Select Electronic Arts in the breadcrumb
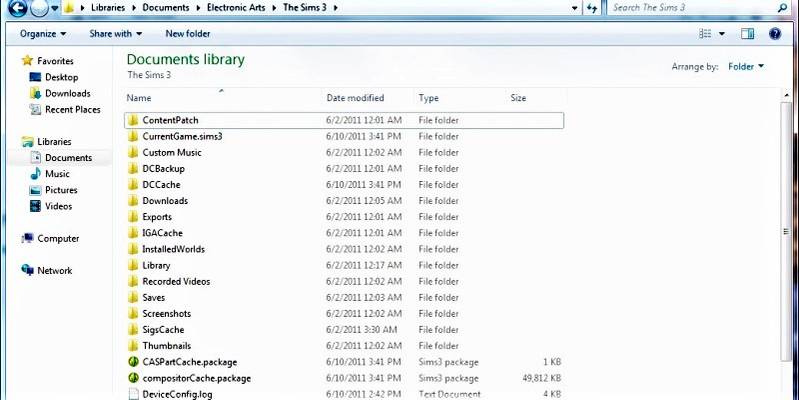 pos(236,8)
